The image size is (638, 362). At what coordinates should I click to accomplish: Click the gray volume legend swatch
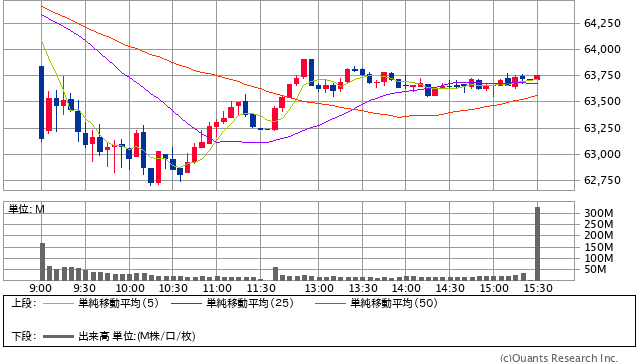click(x=58, y=337)
